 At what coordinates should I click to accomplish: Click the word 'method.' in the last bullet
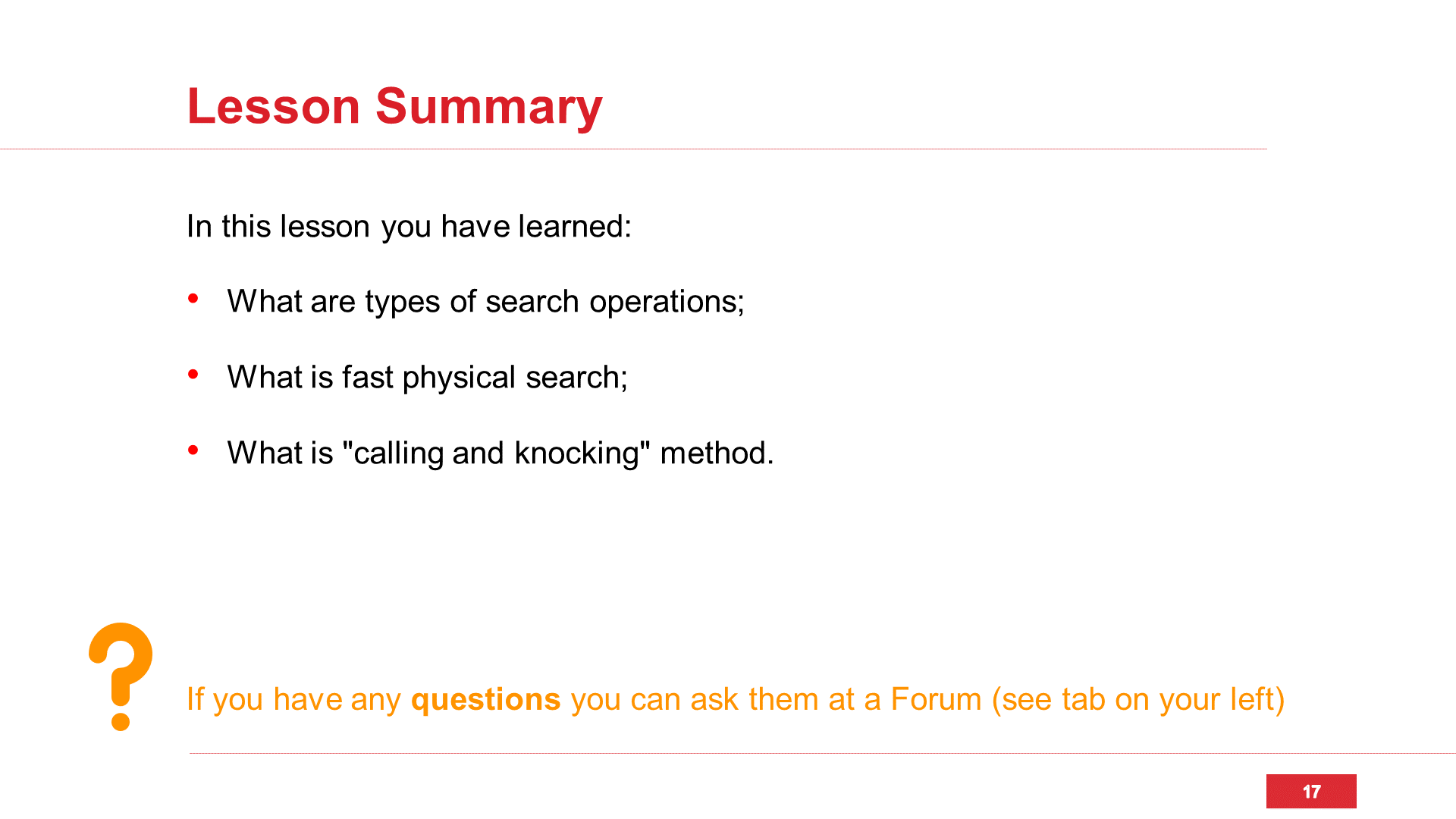click(x=717, y=453)
